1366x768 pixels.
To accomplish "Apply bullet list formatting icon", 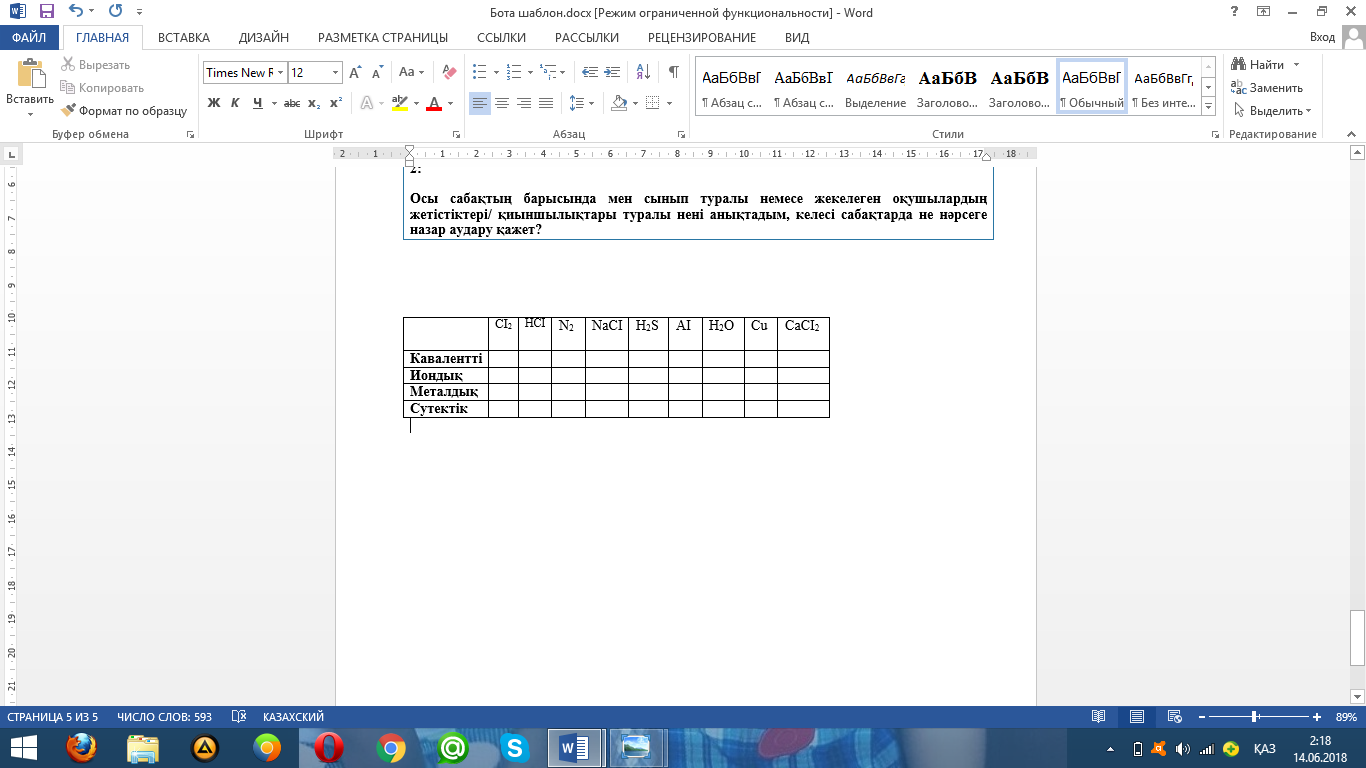I will [479, 72].
